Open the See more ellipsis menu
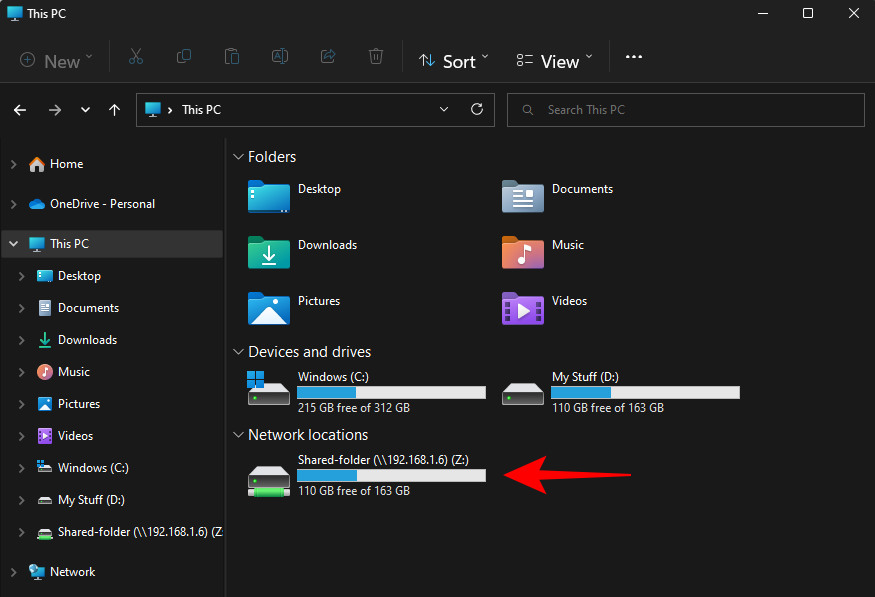 pos(633,57)
